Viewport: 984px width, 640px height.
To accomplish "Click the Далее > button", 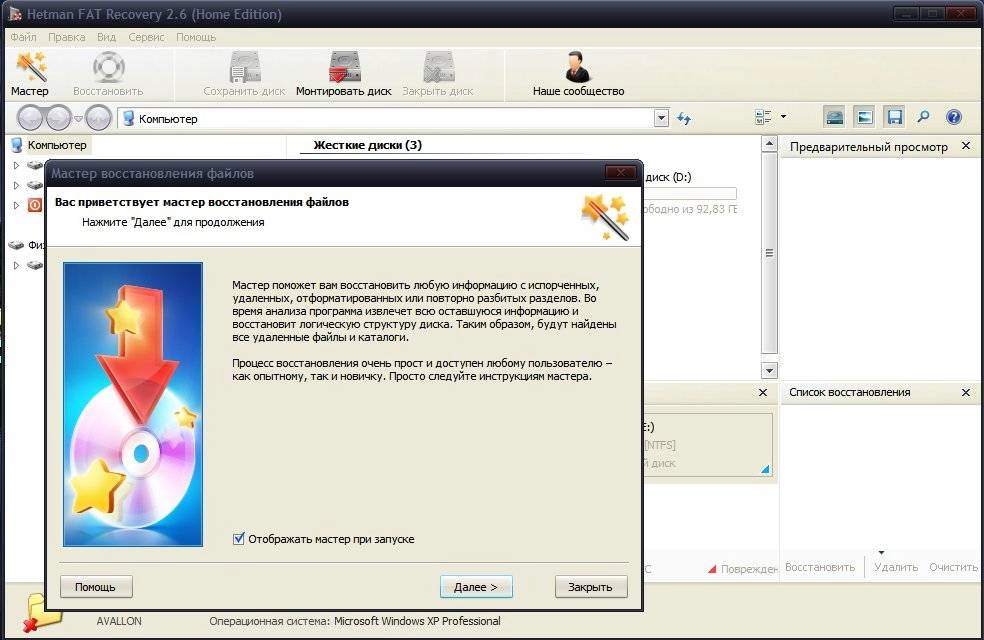I will [476, 587].
